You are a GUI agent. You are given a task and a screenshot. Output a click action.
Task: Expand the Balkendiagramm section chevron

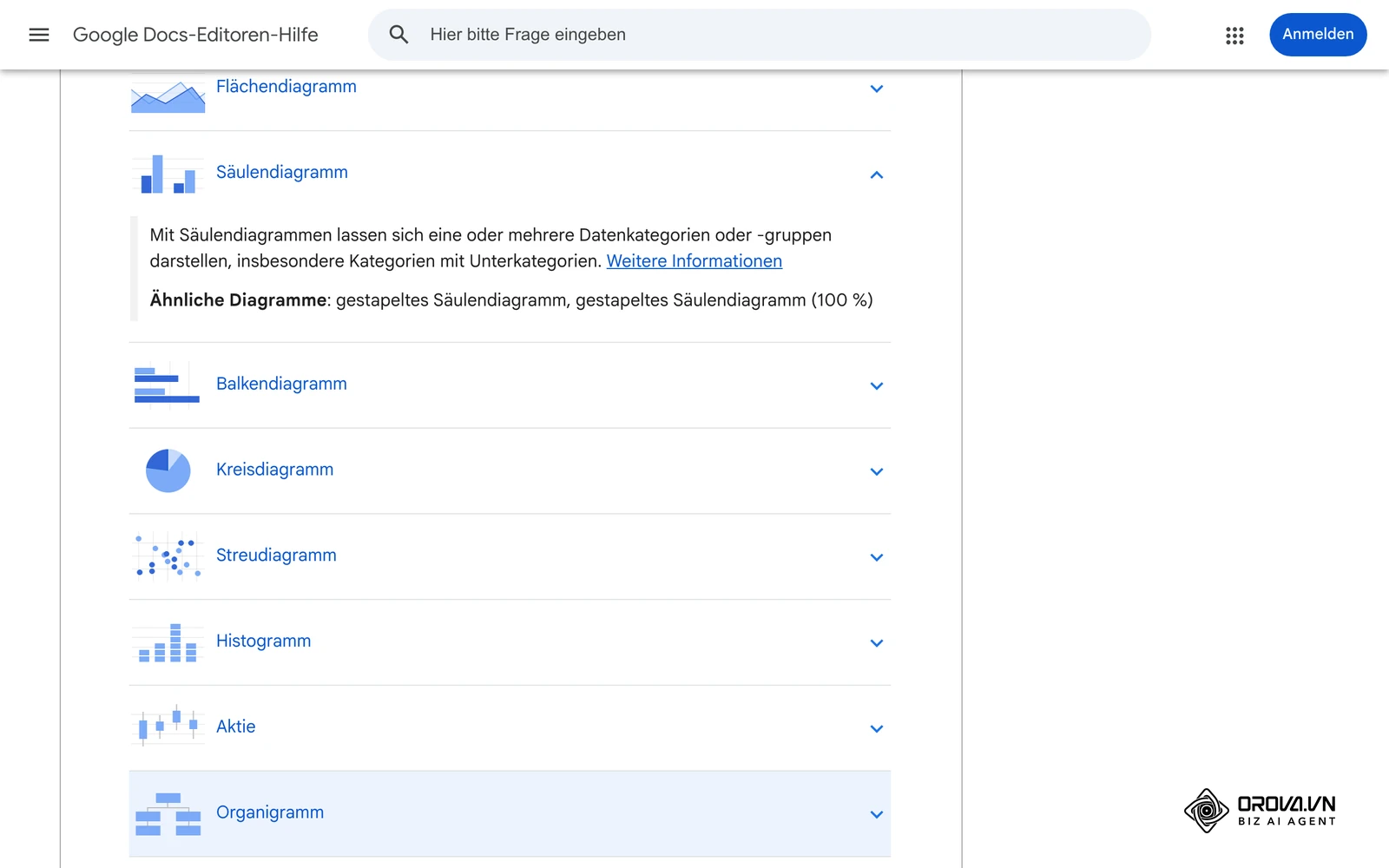pos(877,386)
